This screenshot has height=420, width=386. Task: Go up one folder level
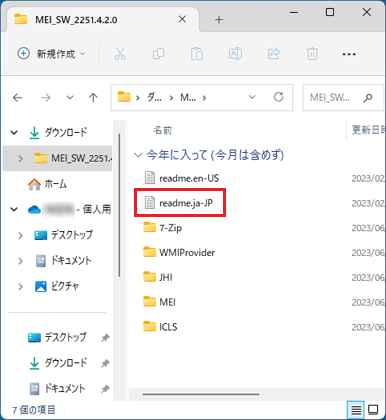pos(93,98)
